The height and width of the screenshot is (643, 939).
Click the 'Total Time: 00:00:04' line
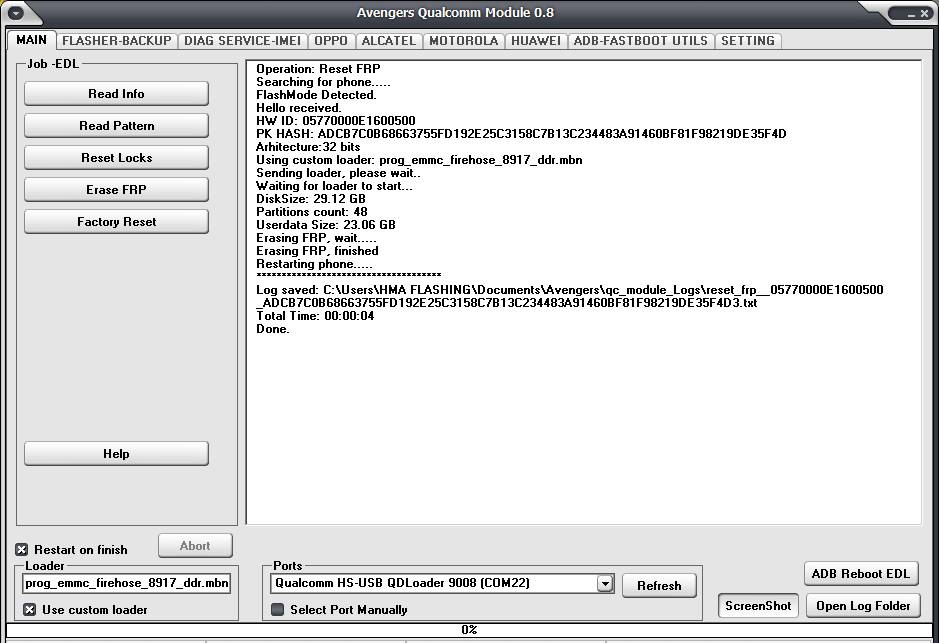coord(315,316)
